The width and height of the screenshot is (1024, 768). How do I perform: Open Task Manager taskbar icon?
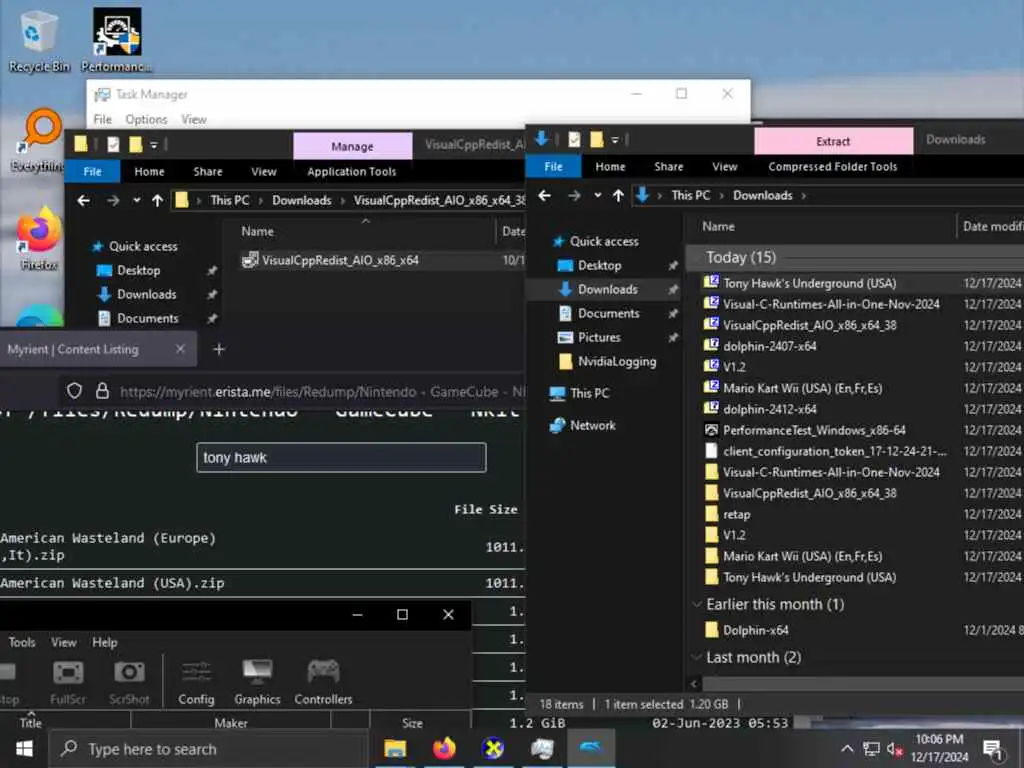(x=542, y=748)
